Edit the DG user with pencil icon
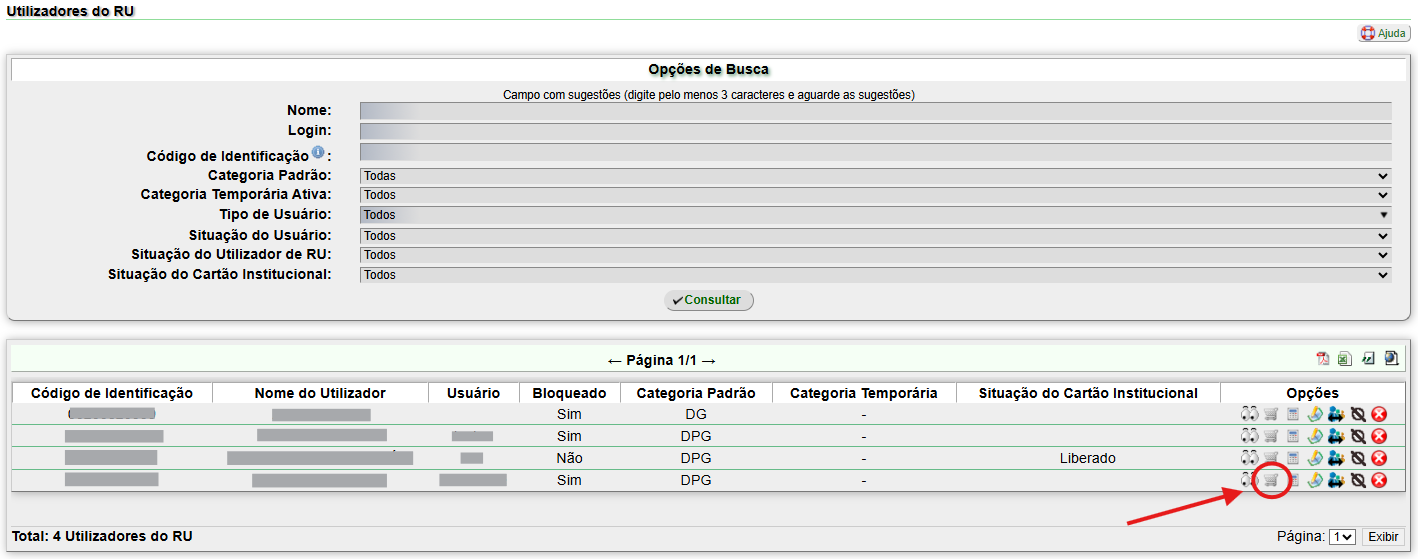Screen dimensions: 1418x559 click(1314, 414)
